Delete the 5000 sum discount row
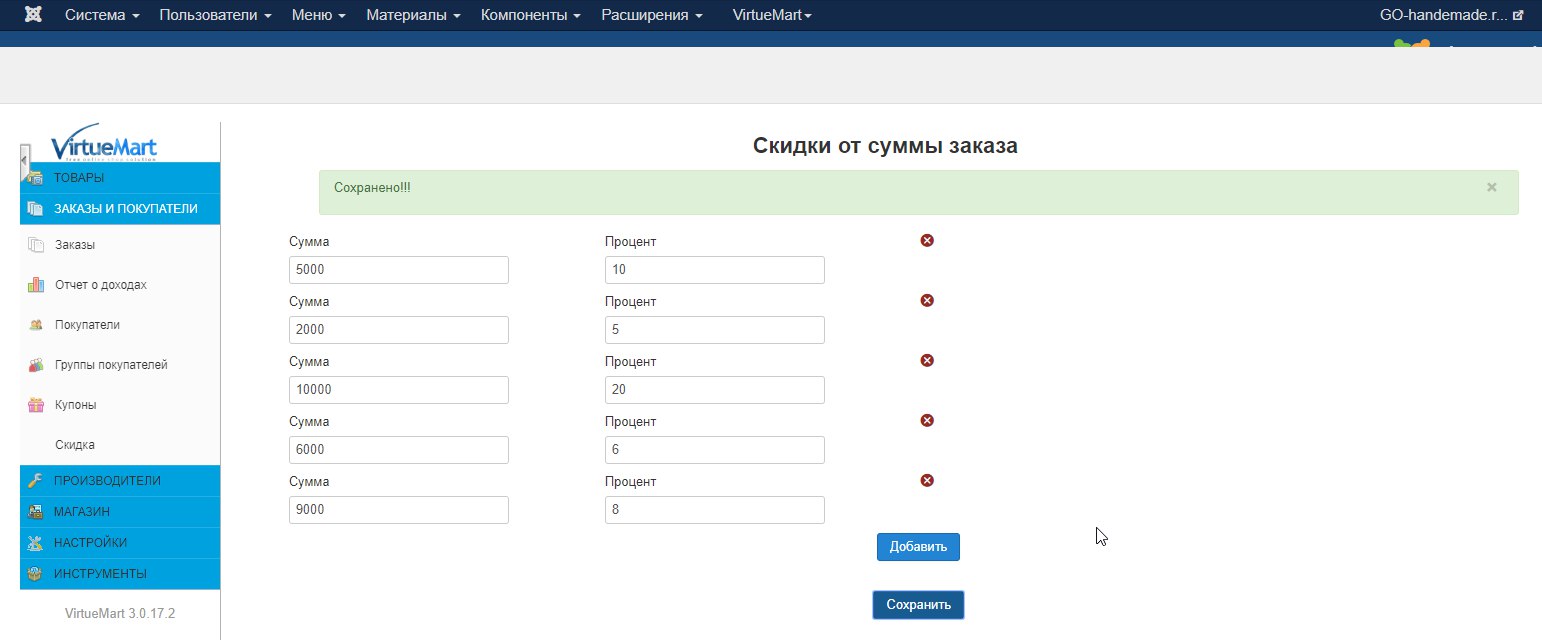This screenshot has height=640, width=1542. [x=927, y=240]
